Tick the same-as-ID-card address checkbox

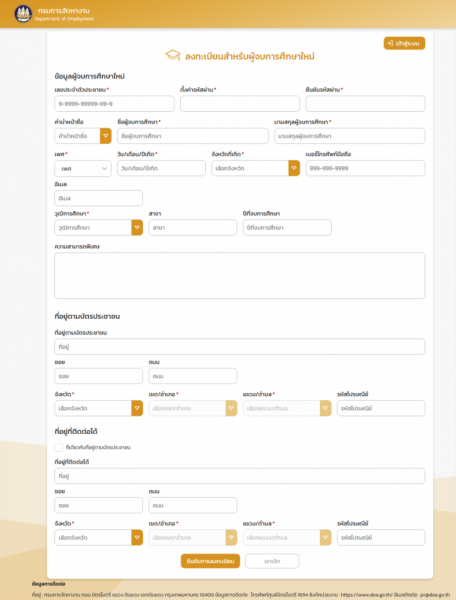(x=59, y=447)
